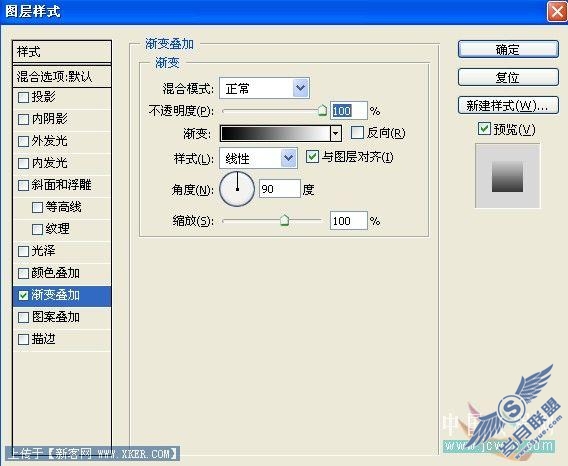Toggle the 光泽 satin checkbox
Viewport: 568px width, 466px height.
click(24, 251)
